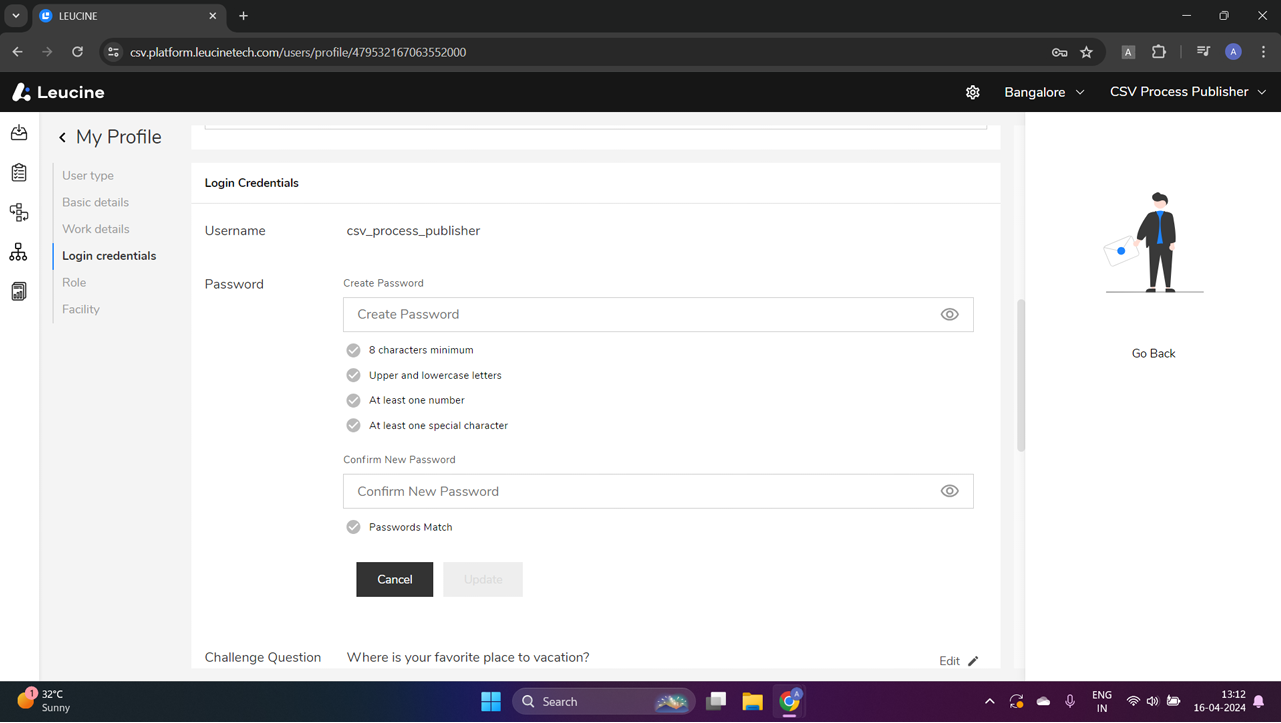Expand the hidden icons chevron in system tray
Screen dimensions: 1281x723
click(989, 700)
